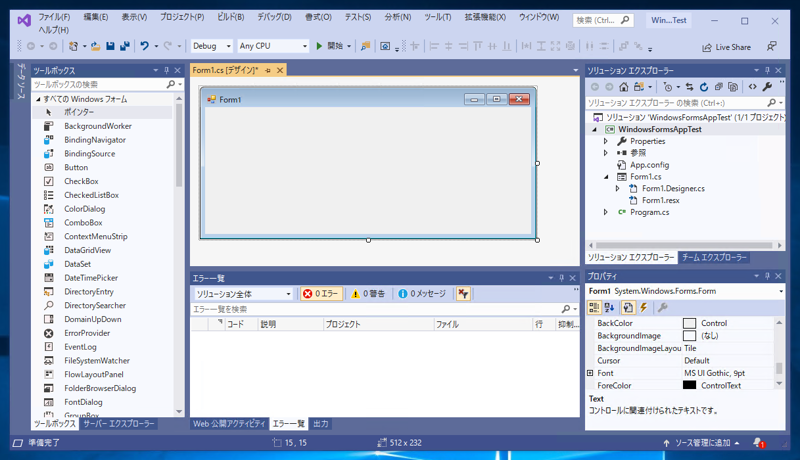
Task: Click the Home icon in Solution Explorer toolbar
Action: click(623, 87)
